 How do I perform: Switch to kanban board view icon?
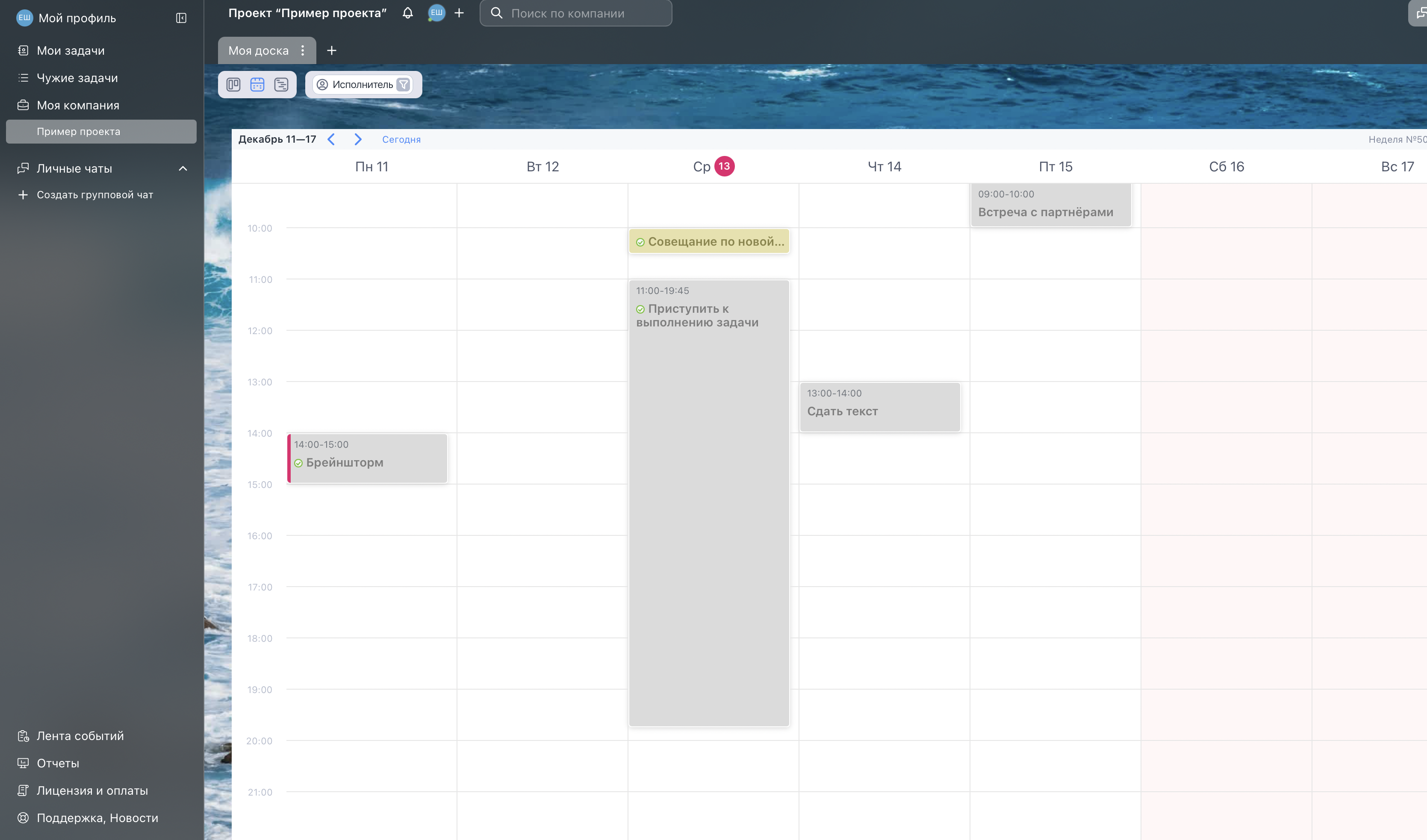pyautogui.click(x=233, y=84)
